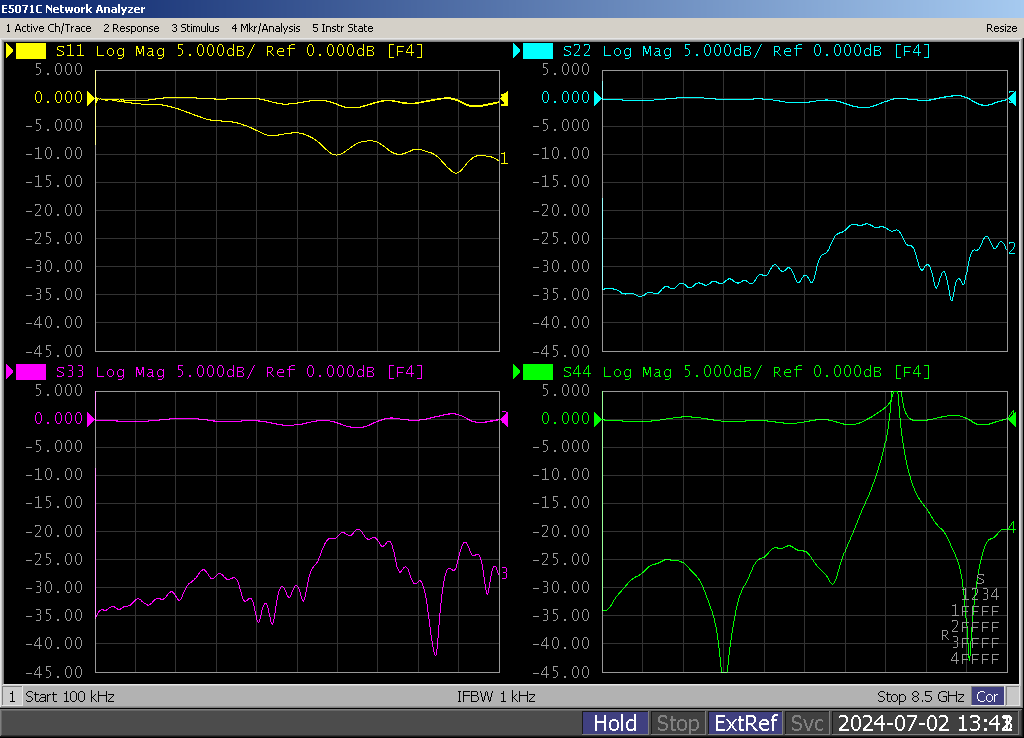1024x738 pixels.
Task: Toggle the ExtRef status indicator
Action: point(744,723)
